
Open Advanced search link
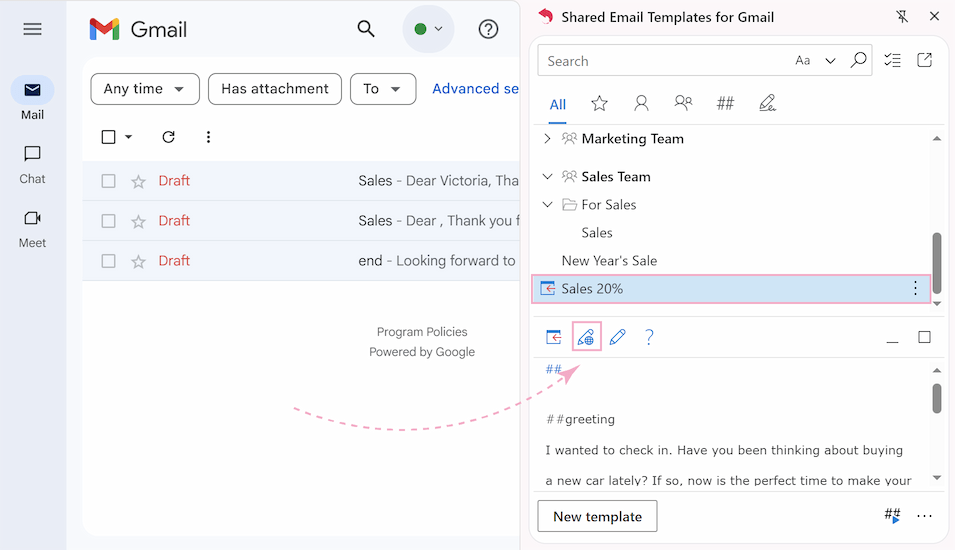tap(475, 89)
